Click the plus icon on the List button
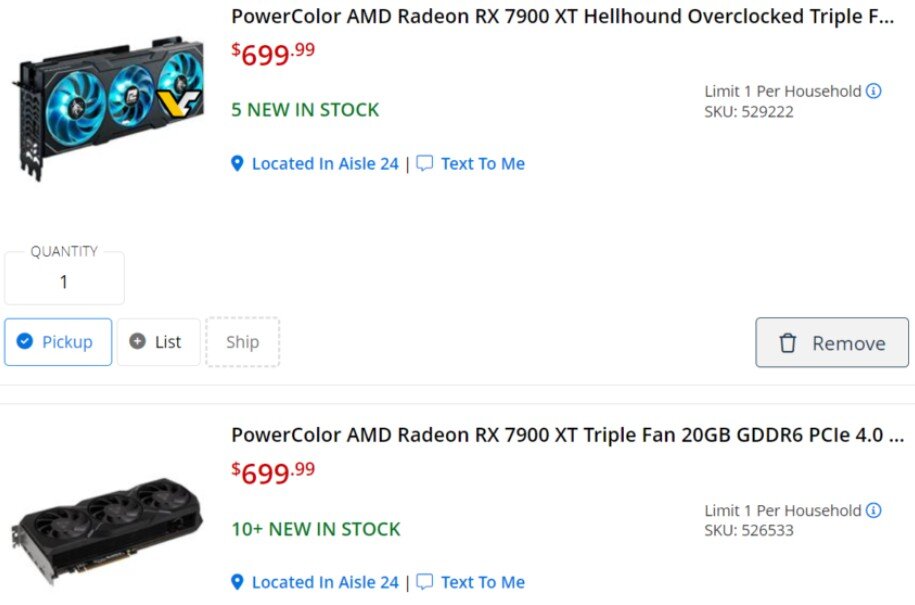 [138, 342]
